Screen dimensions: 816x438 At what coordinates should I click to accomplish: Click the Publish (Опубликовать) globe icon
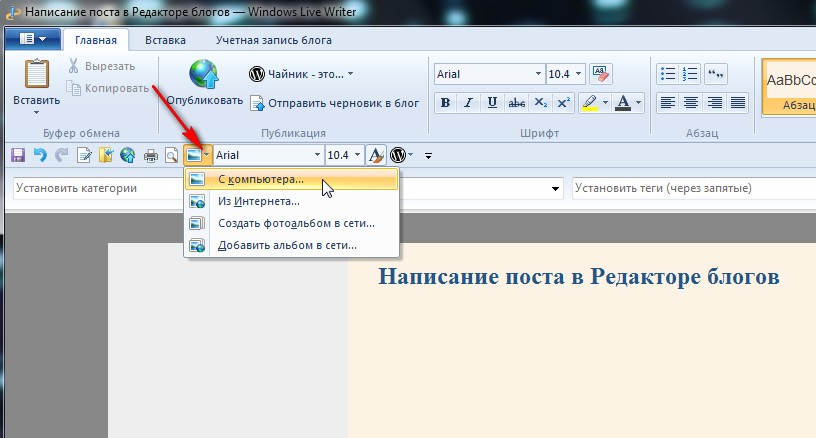click(x=204, y=74)
